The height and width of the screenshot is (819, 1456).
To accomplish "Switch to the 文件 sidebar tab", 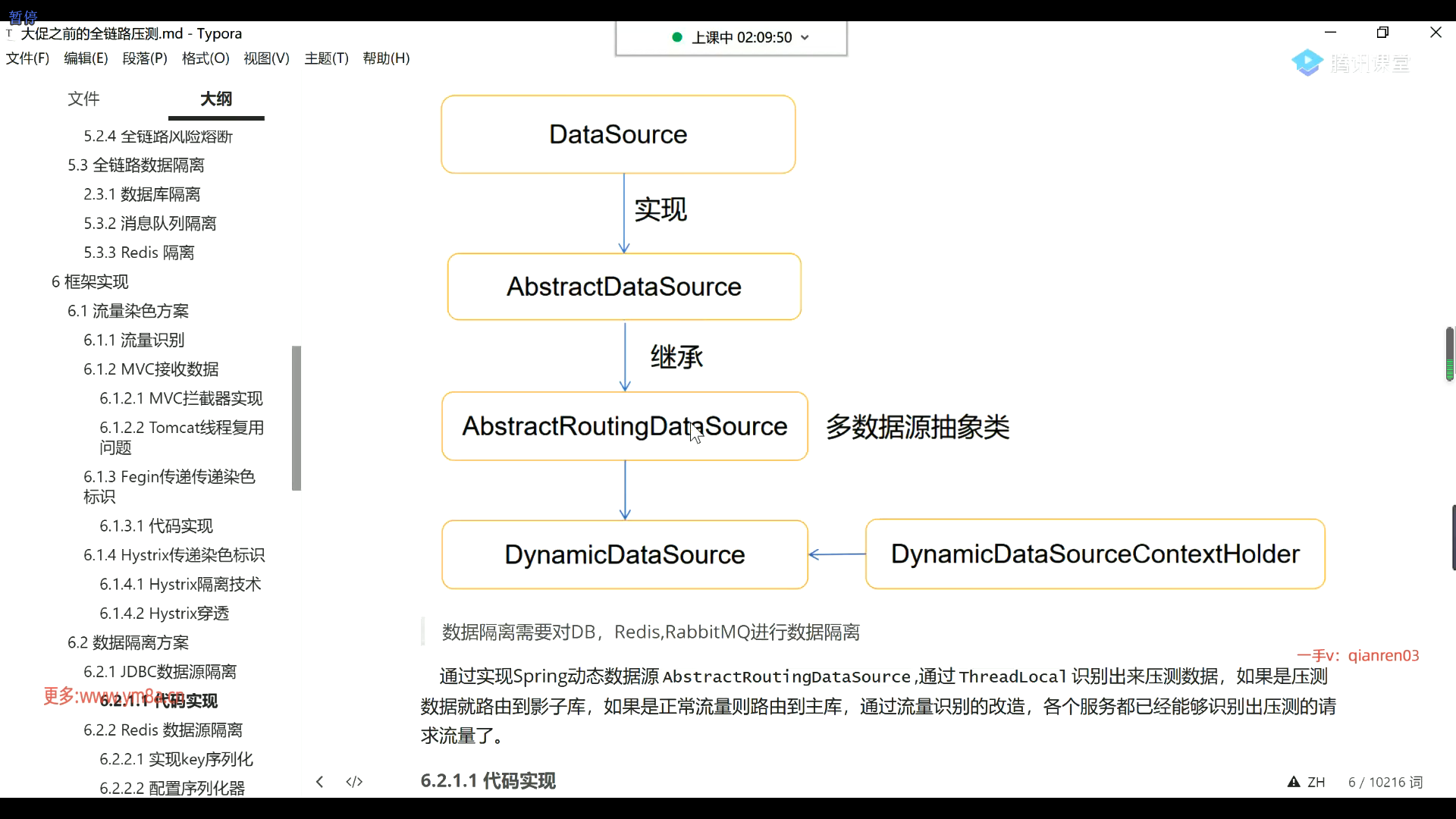I will pos(83,99).
